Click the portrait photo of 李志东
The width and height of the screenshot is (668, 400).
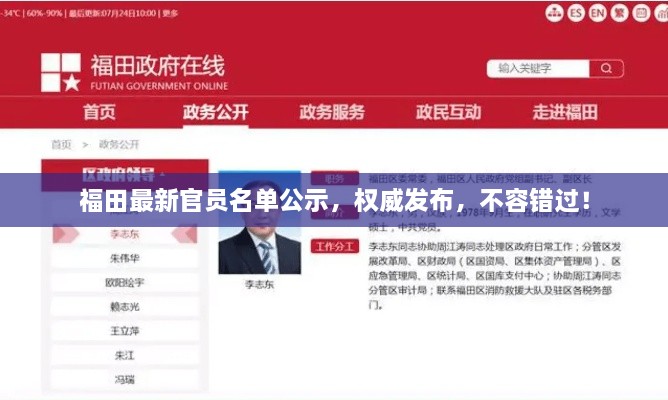point(259,222)
